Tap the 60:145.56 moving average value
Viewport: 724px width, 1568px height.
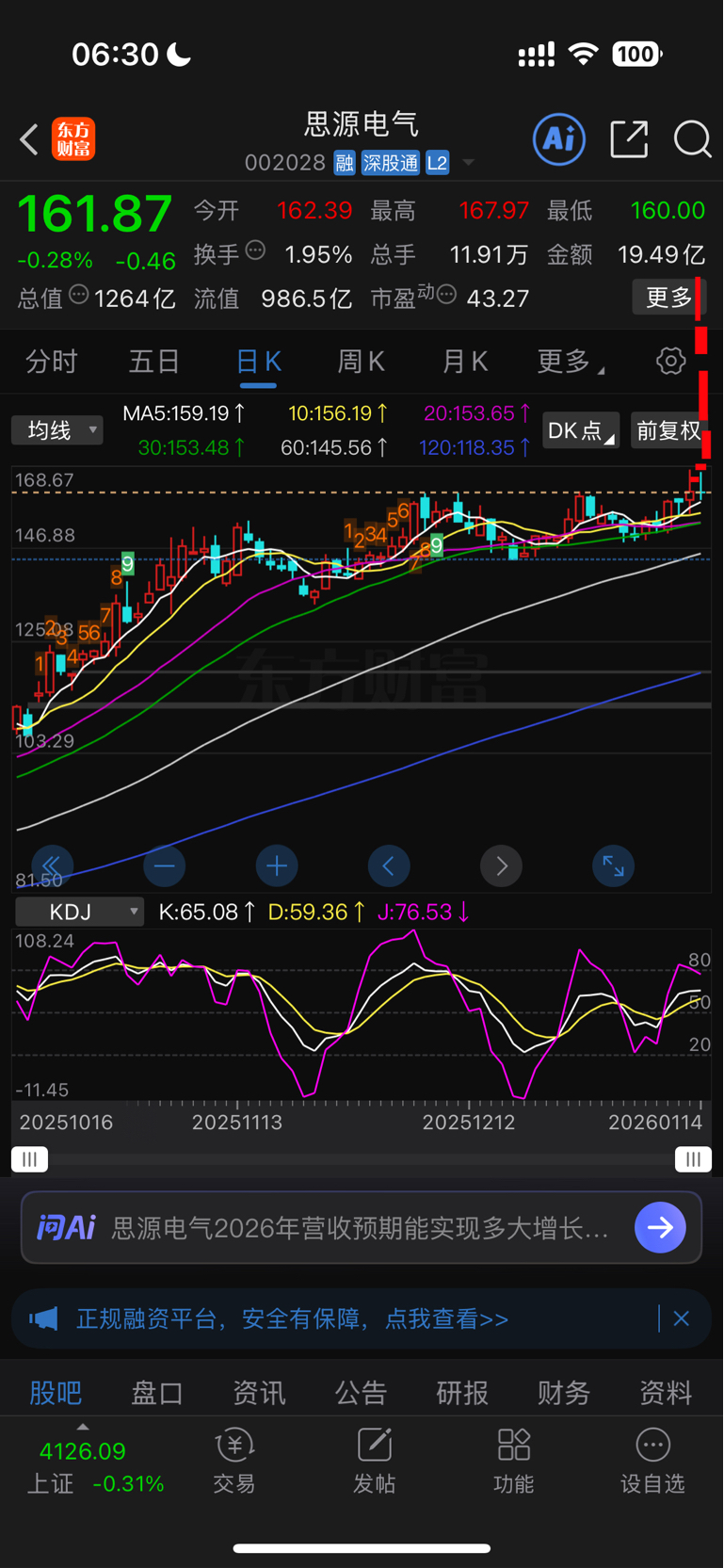click(x=334, y=448)
